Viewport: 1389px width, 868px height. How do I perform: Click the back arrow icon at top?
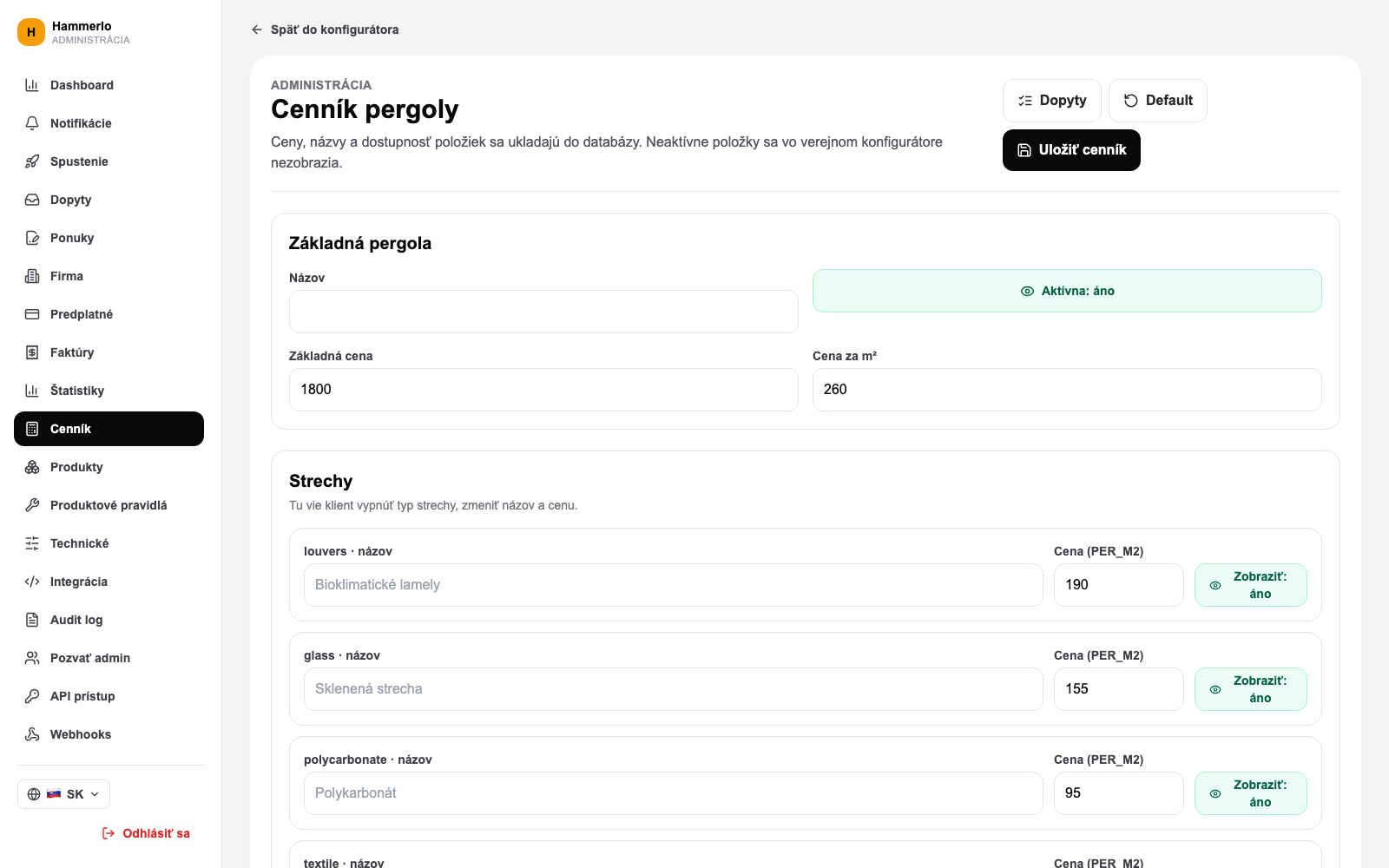257,30
